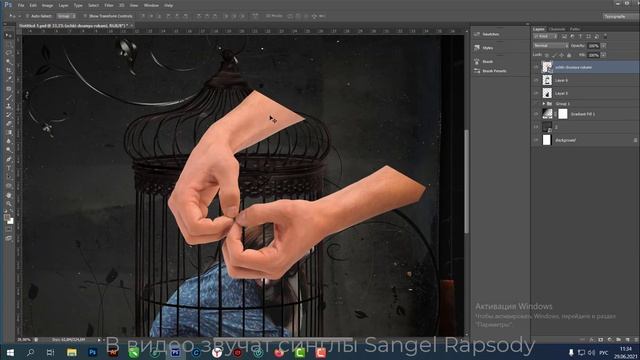Enable Show Transform Controls checkbox

click(85, 16)
